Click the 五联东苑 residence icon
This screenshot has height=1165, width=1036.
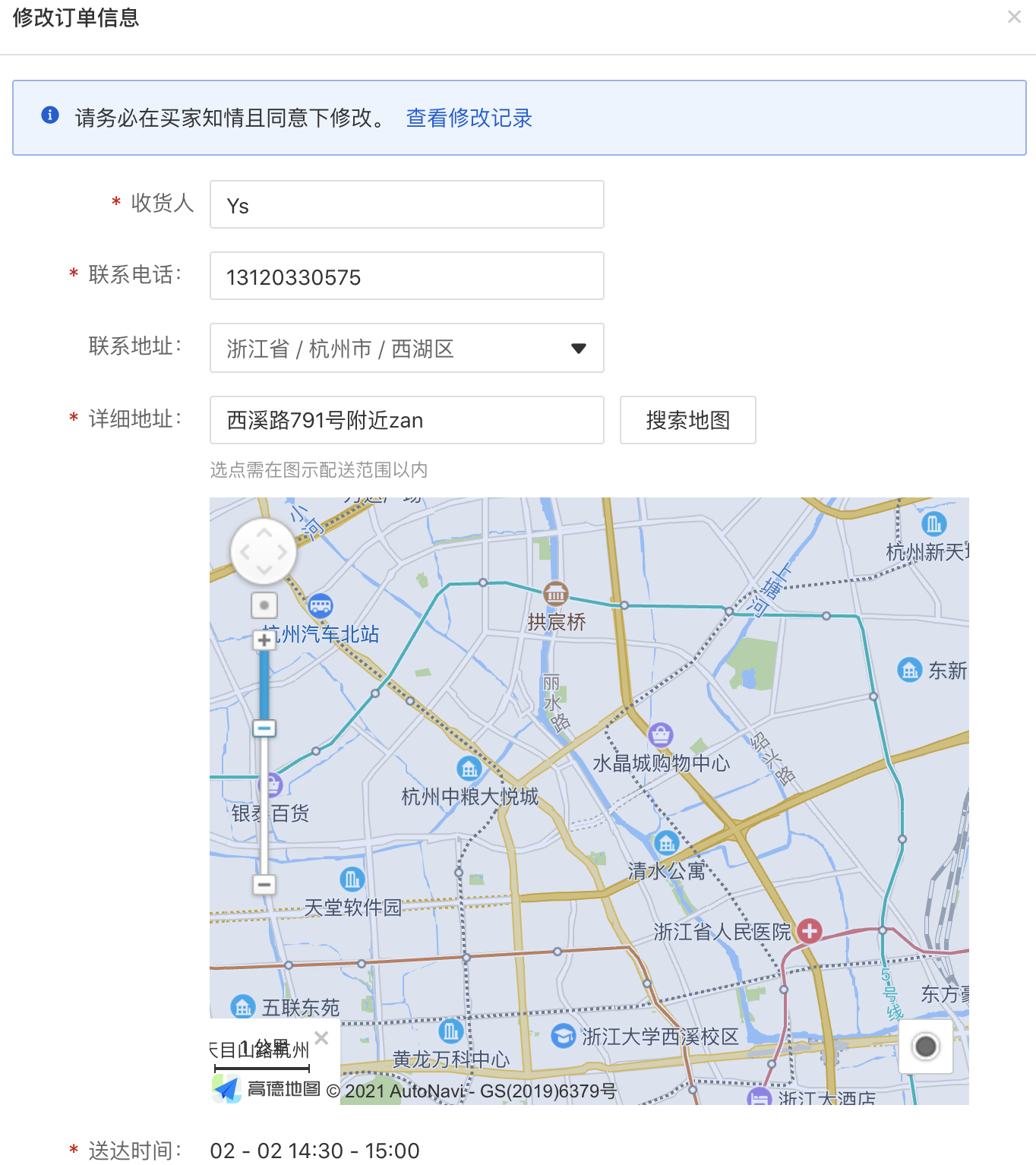[x=243, y=1007]
